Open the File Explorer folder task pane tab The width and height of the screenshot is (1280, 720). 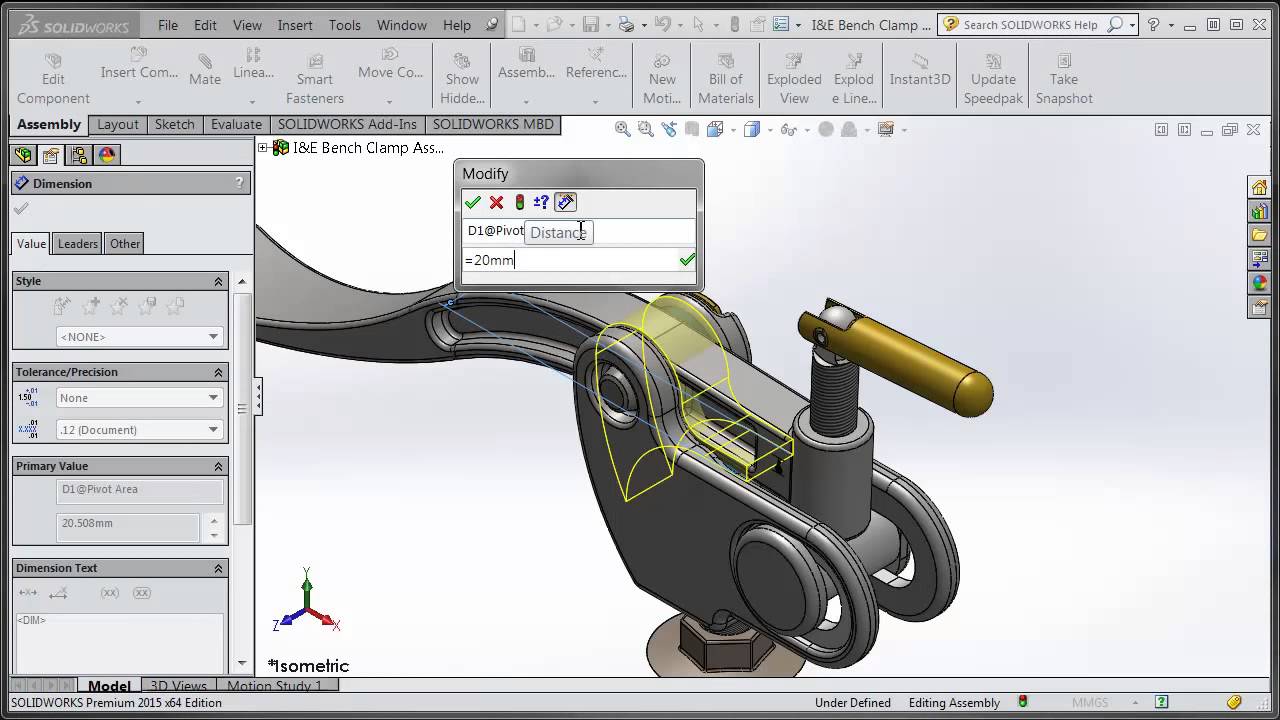pos(1259,235)
